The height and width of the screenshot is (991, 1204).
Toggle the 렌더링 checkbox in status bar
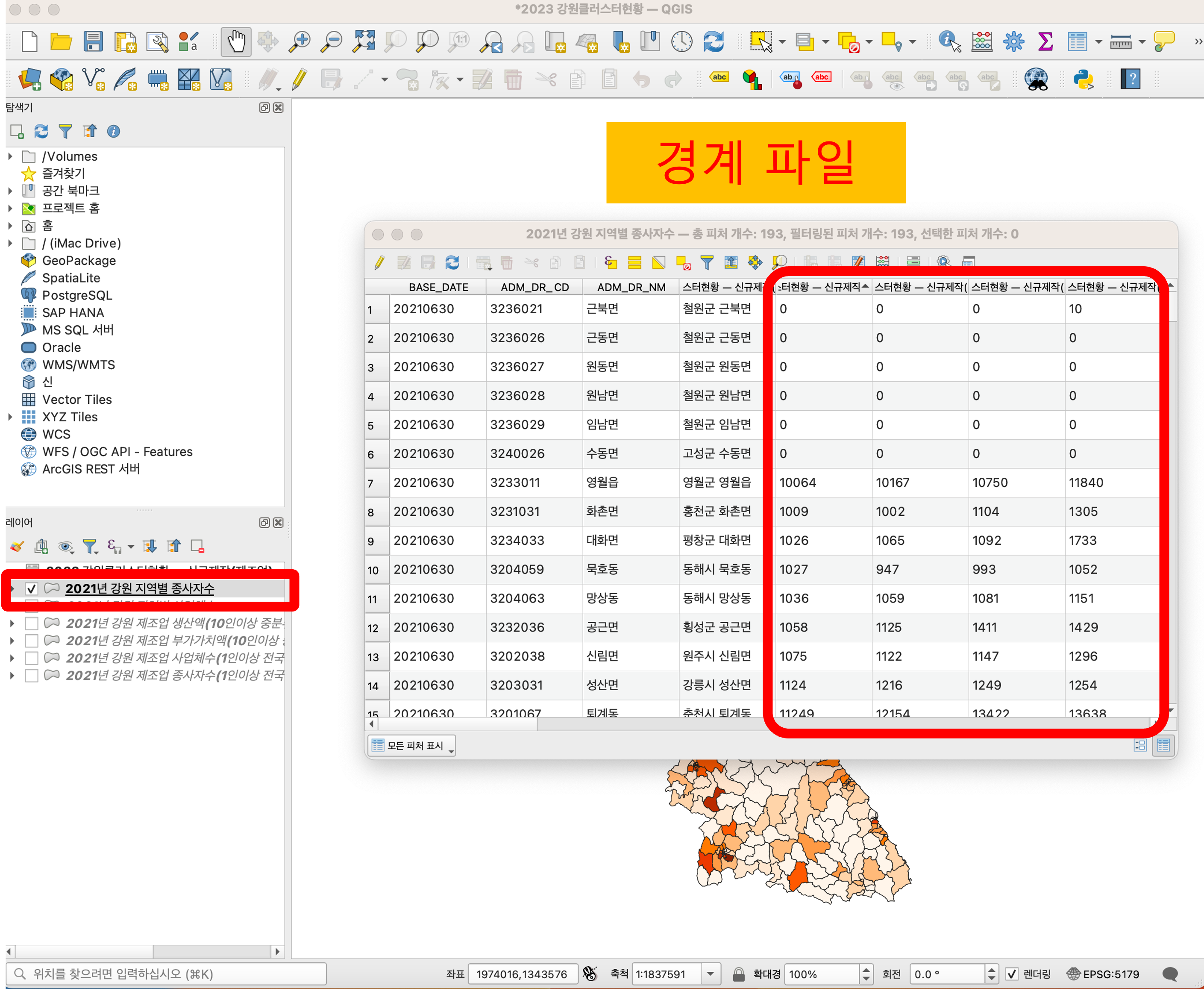[x=1012, y=974]
